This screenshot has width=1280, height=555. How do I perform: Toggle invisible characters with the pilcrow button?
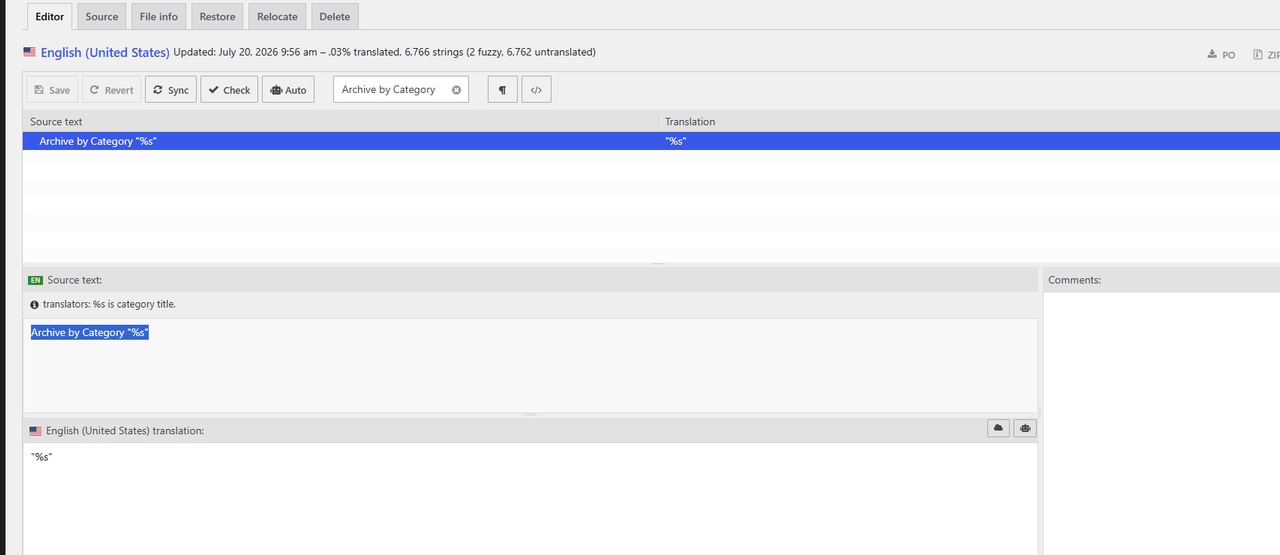(x=502, y=90)
